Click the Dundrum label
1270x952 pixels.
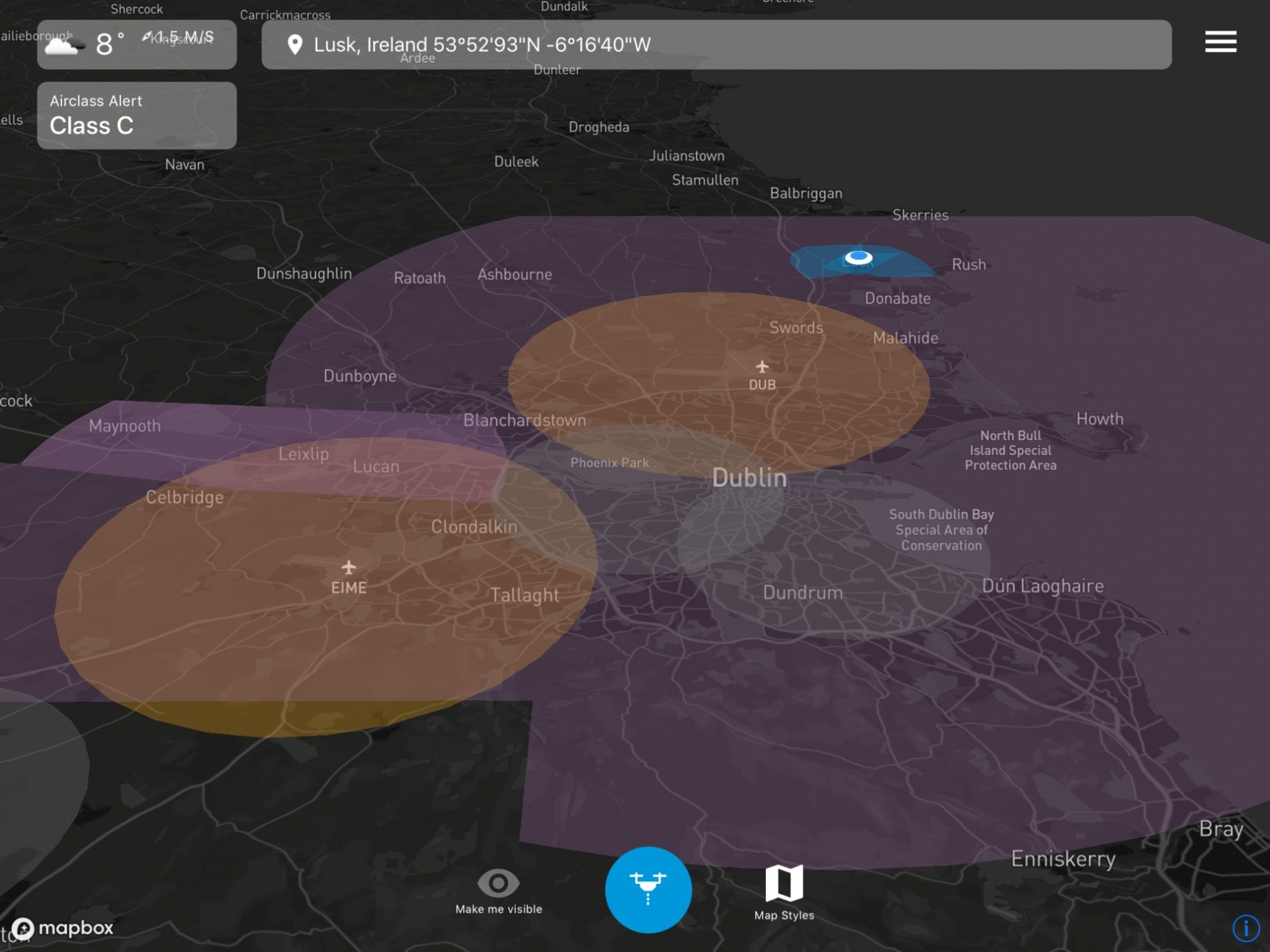[x=803, y=593]
